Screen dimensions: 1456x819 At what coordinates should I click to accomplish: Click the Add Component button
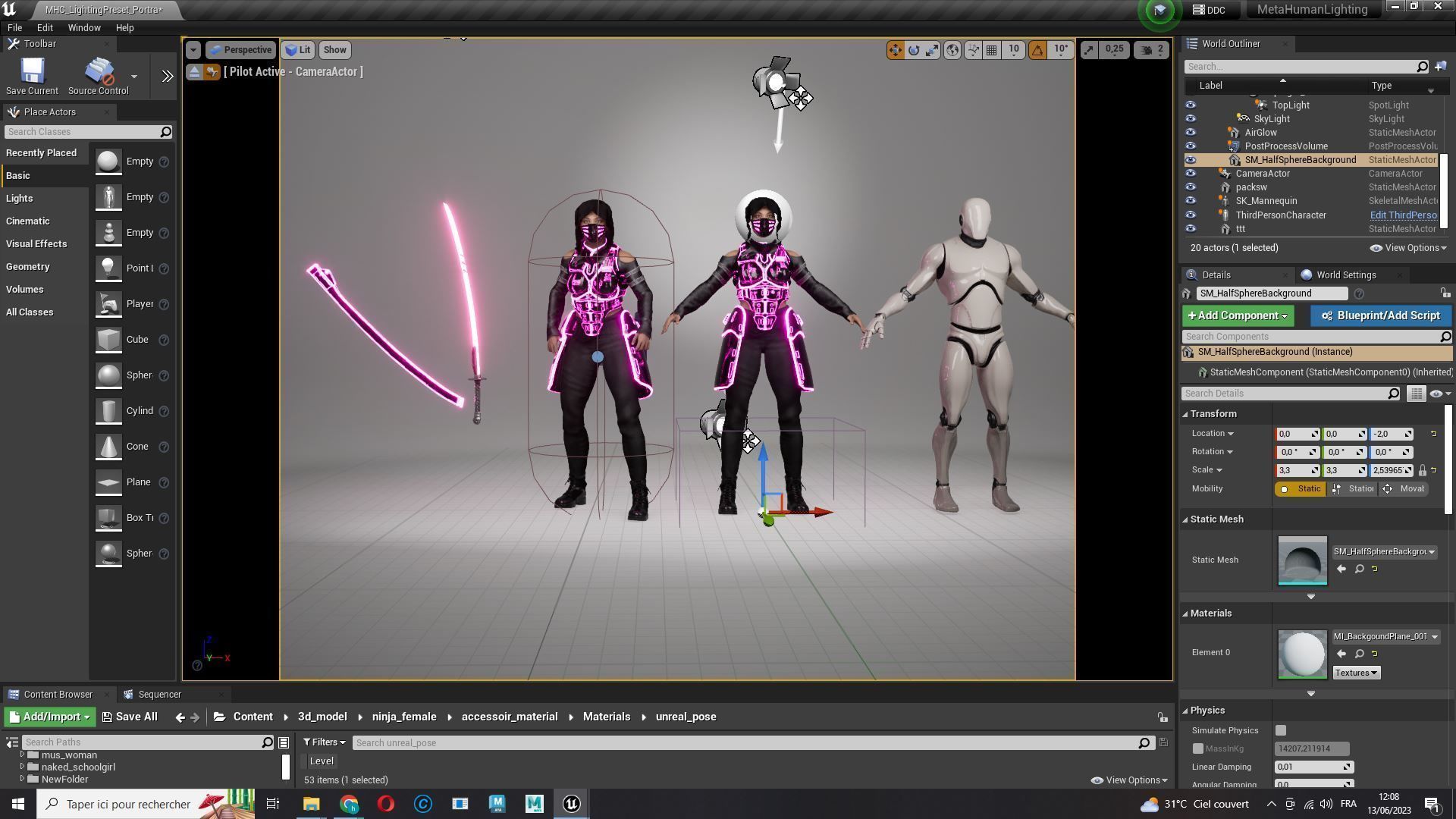1237,315
